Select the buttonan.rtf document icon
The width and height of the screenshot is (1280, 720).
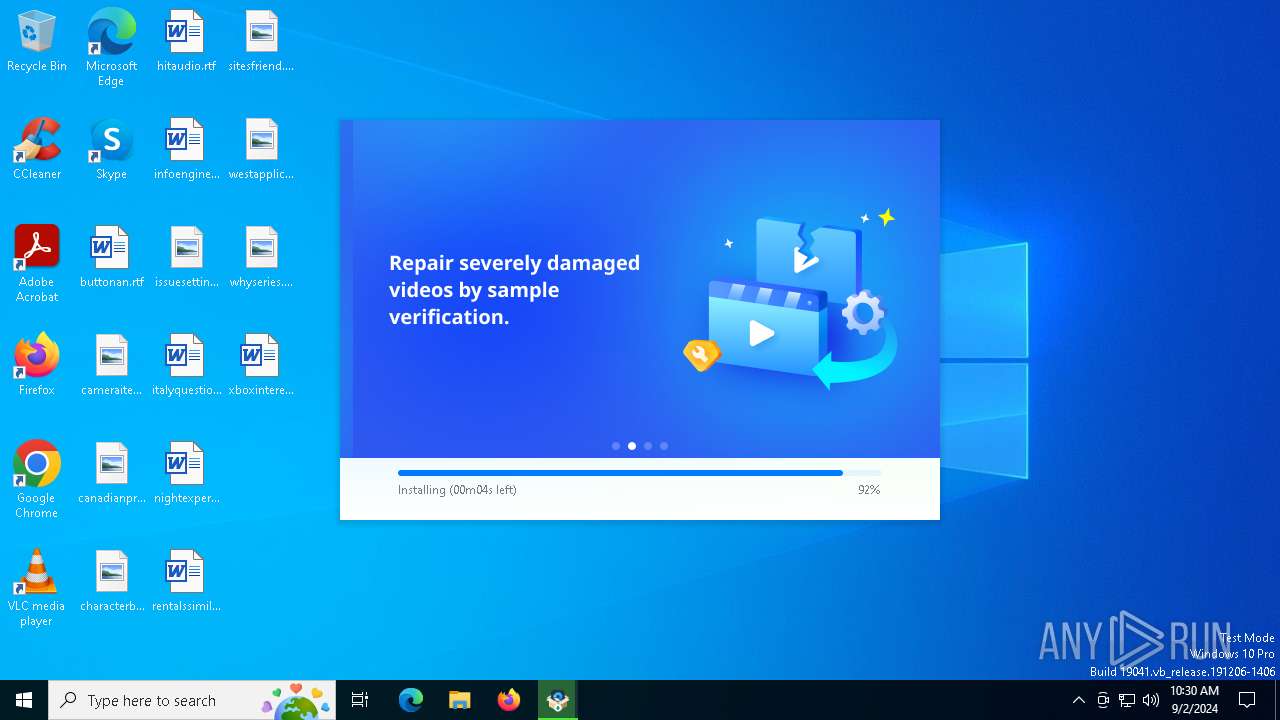pos(111,258)
